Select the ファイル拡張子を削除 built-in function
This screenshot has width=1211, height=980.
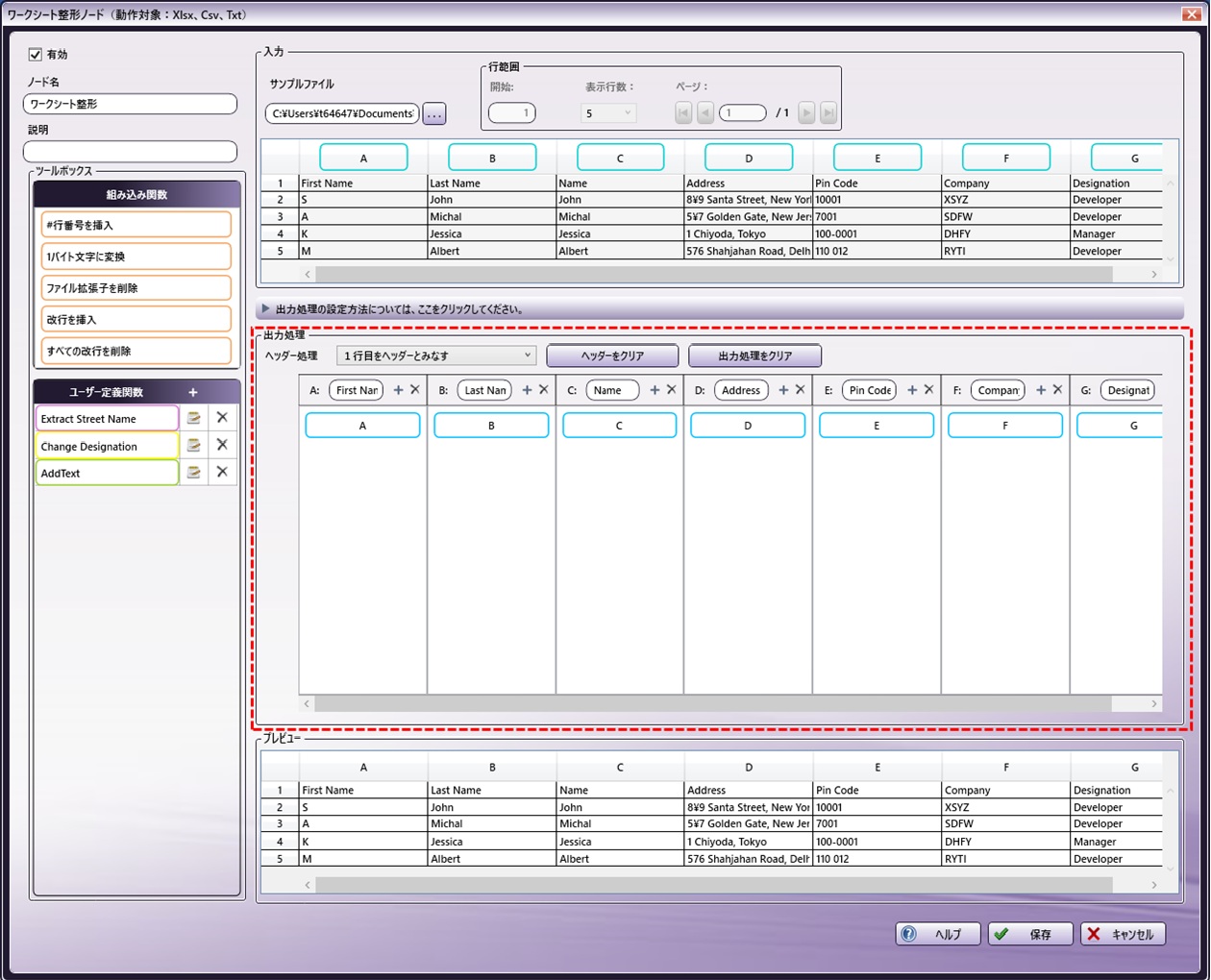point(136,287)
